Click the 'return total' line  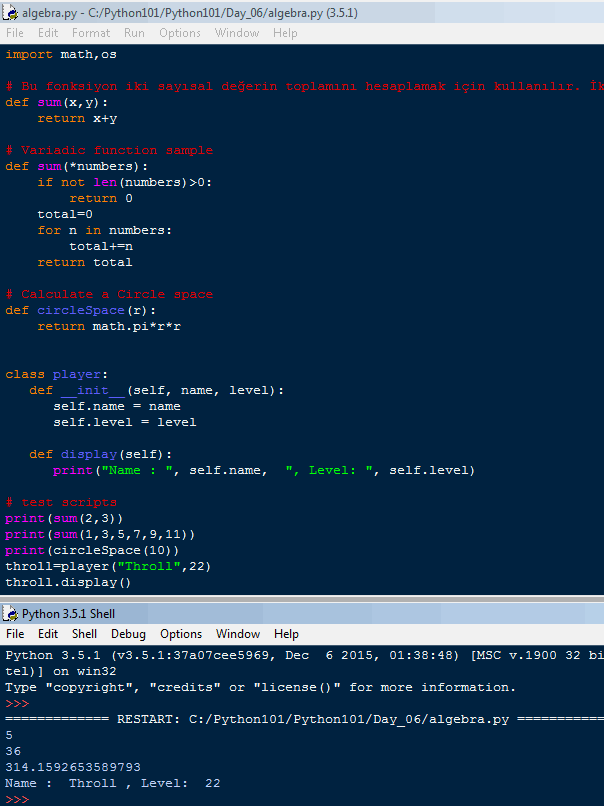[x=85, y=262]
